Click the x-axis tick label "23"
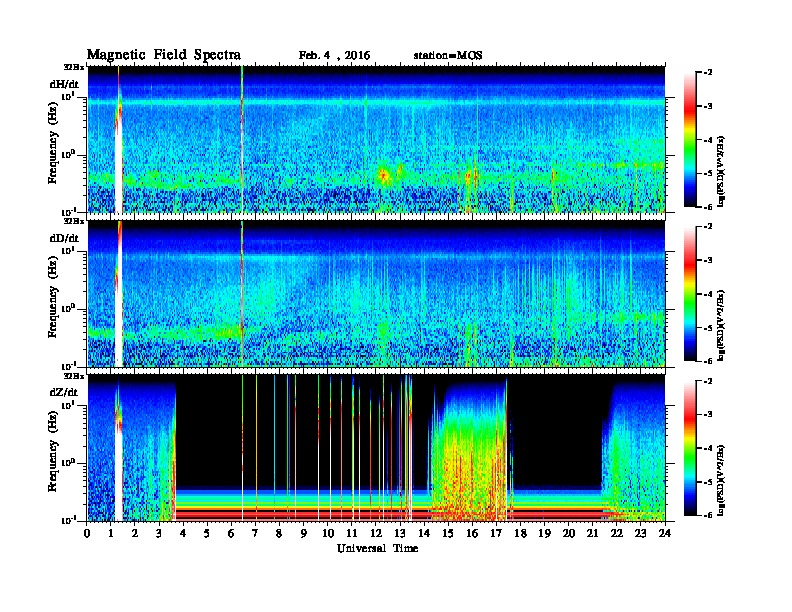Screen dimensions: 792x612 coord(640,533)
